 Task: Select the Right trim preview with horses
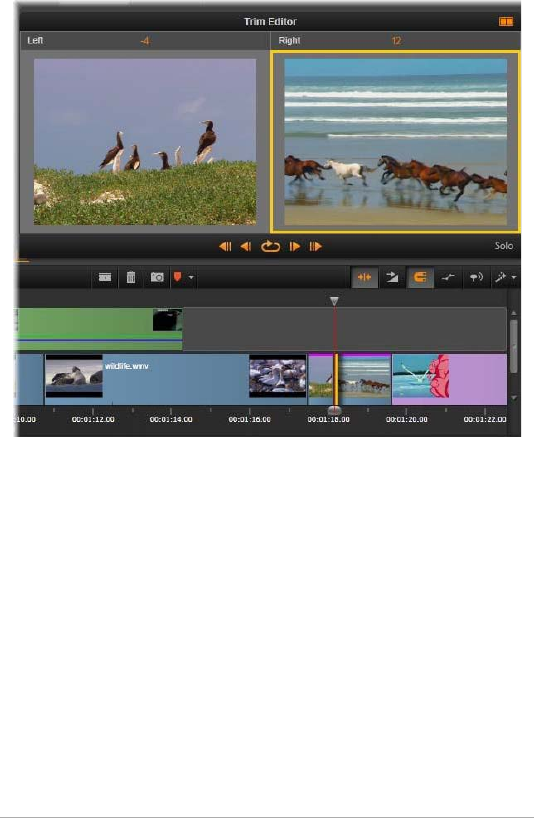point(395,141)
